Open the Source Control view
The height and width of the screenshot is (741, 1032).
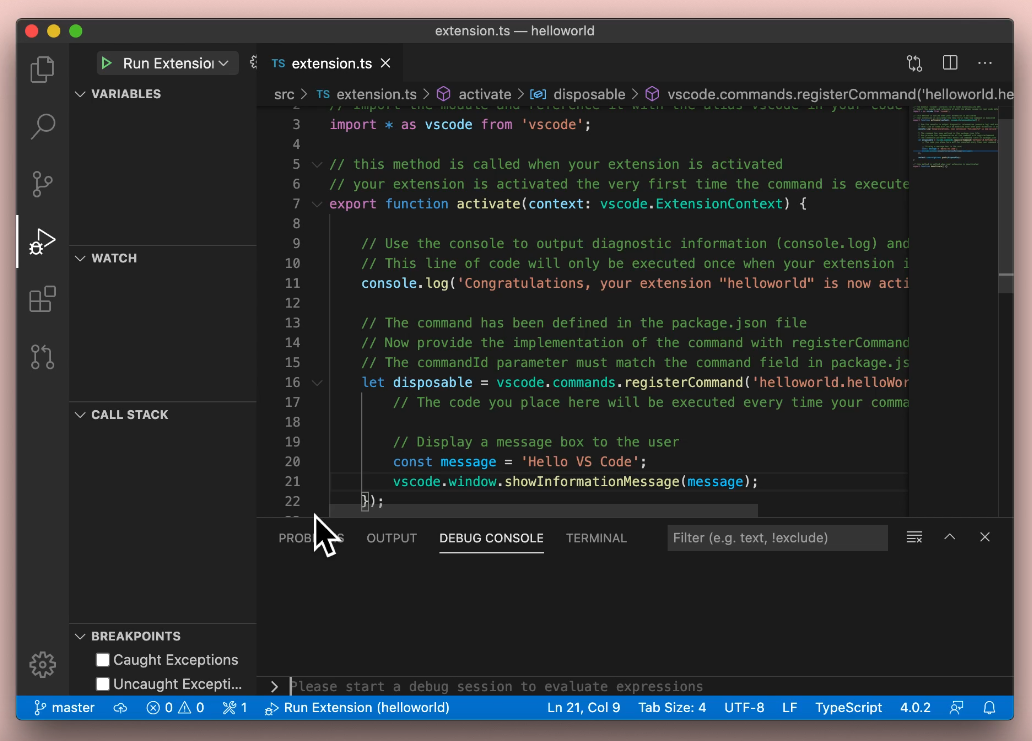point(42,184)
